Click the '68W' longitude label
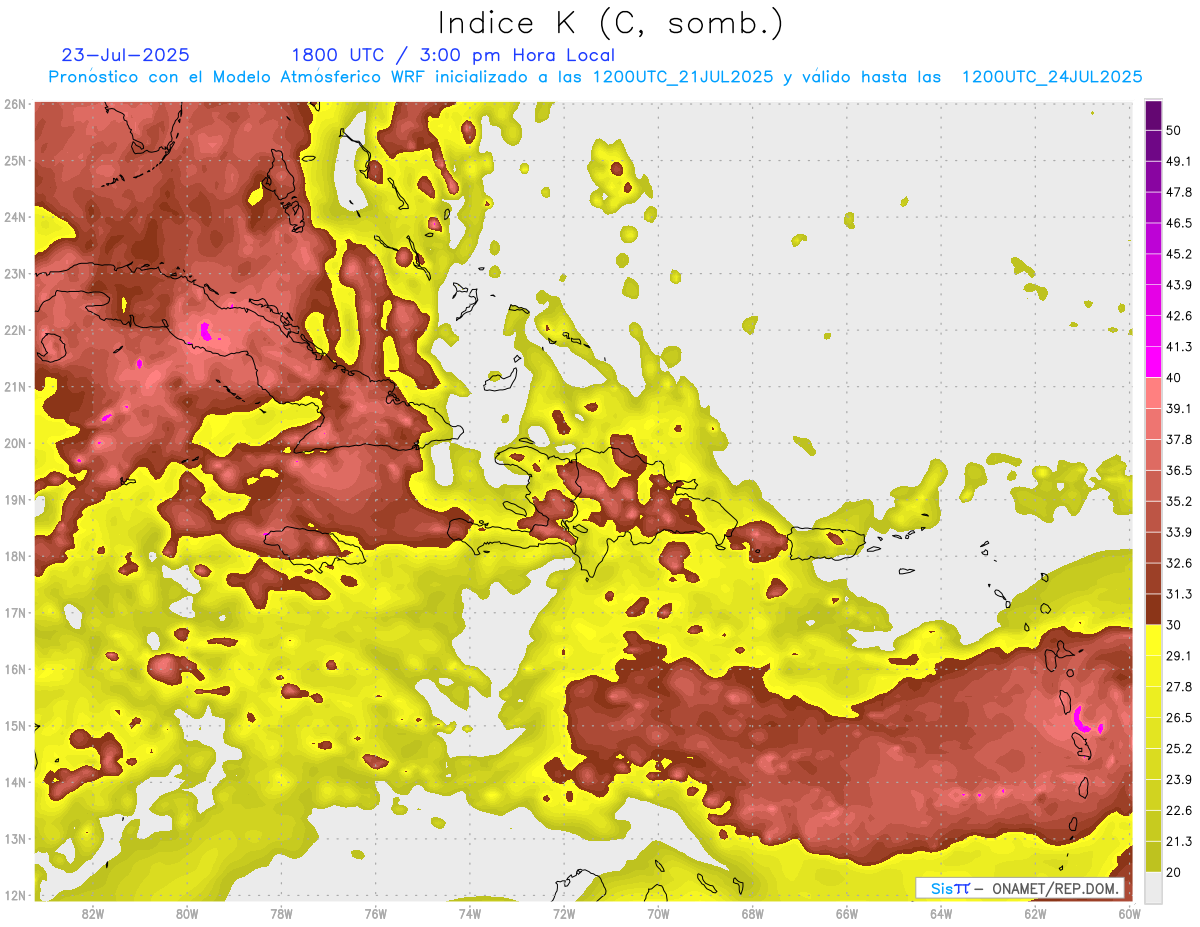 point(753,914)
